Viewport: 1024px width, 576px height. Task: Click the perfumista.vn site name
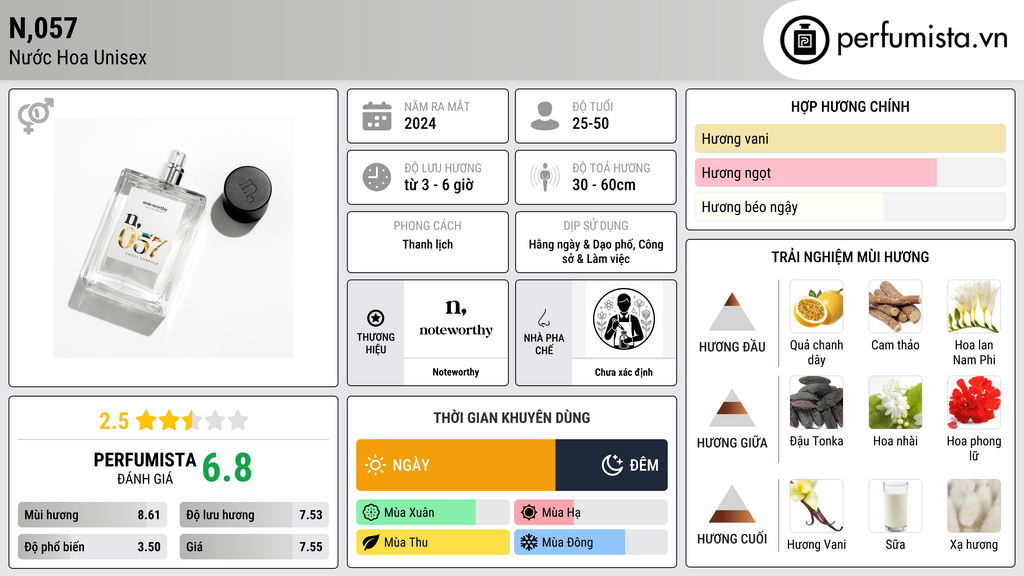922,38
